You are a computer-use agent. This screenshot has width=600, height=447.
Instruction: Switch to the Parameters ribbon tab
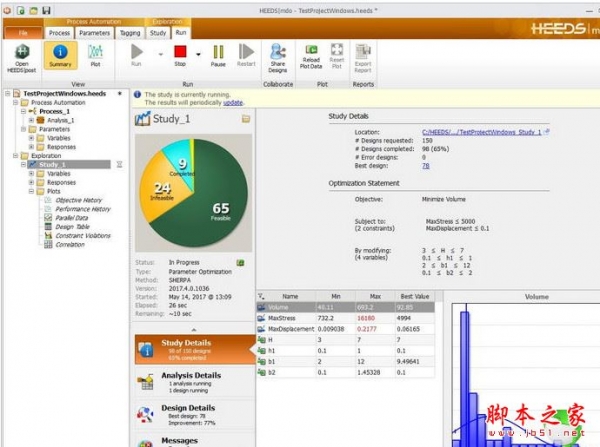[x=95, y=32]
